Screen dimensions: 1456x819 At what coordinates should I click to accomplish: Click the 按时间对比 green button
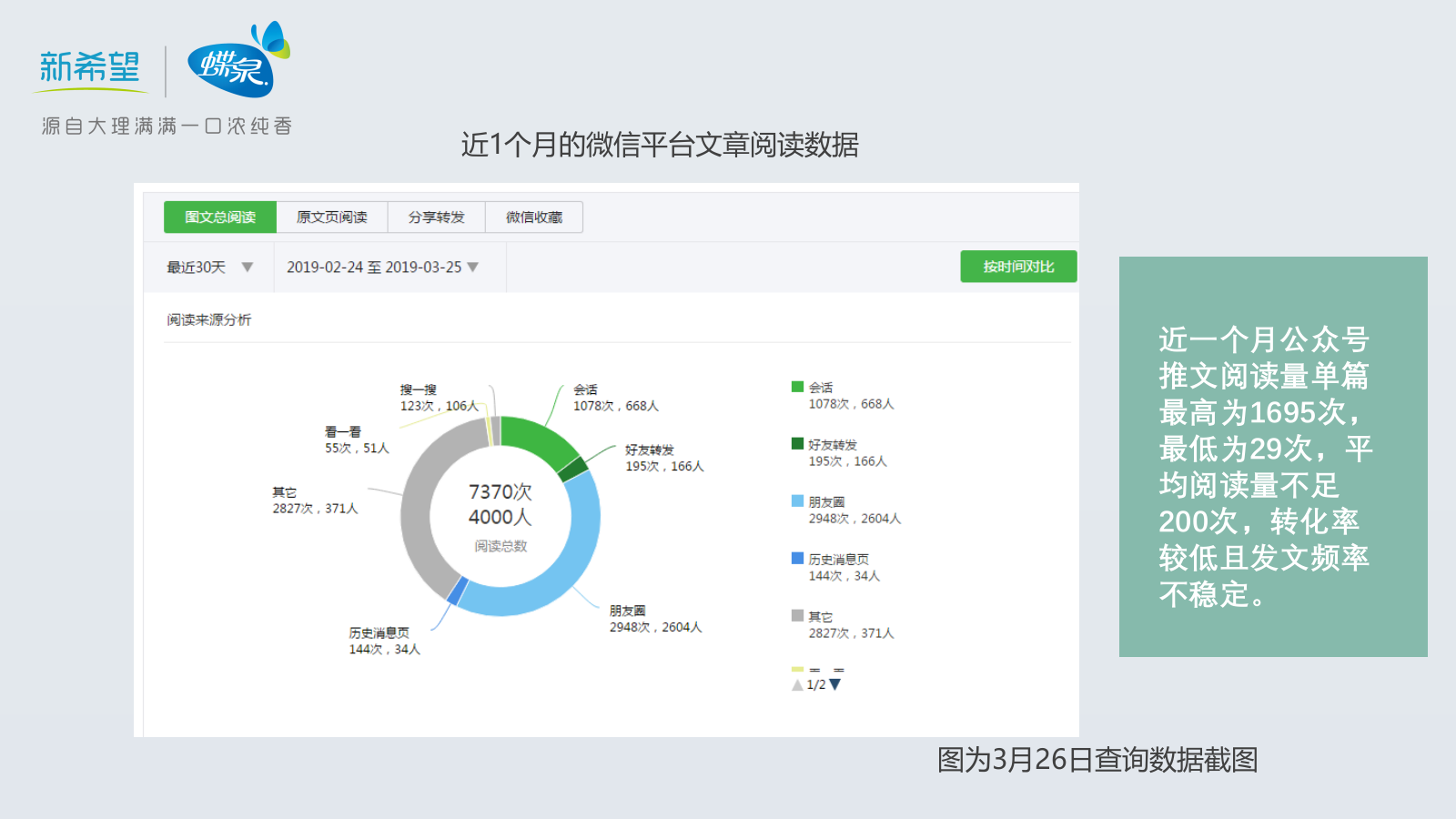coord(1017,267)
